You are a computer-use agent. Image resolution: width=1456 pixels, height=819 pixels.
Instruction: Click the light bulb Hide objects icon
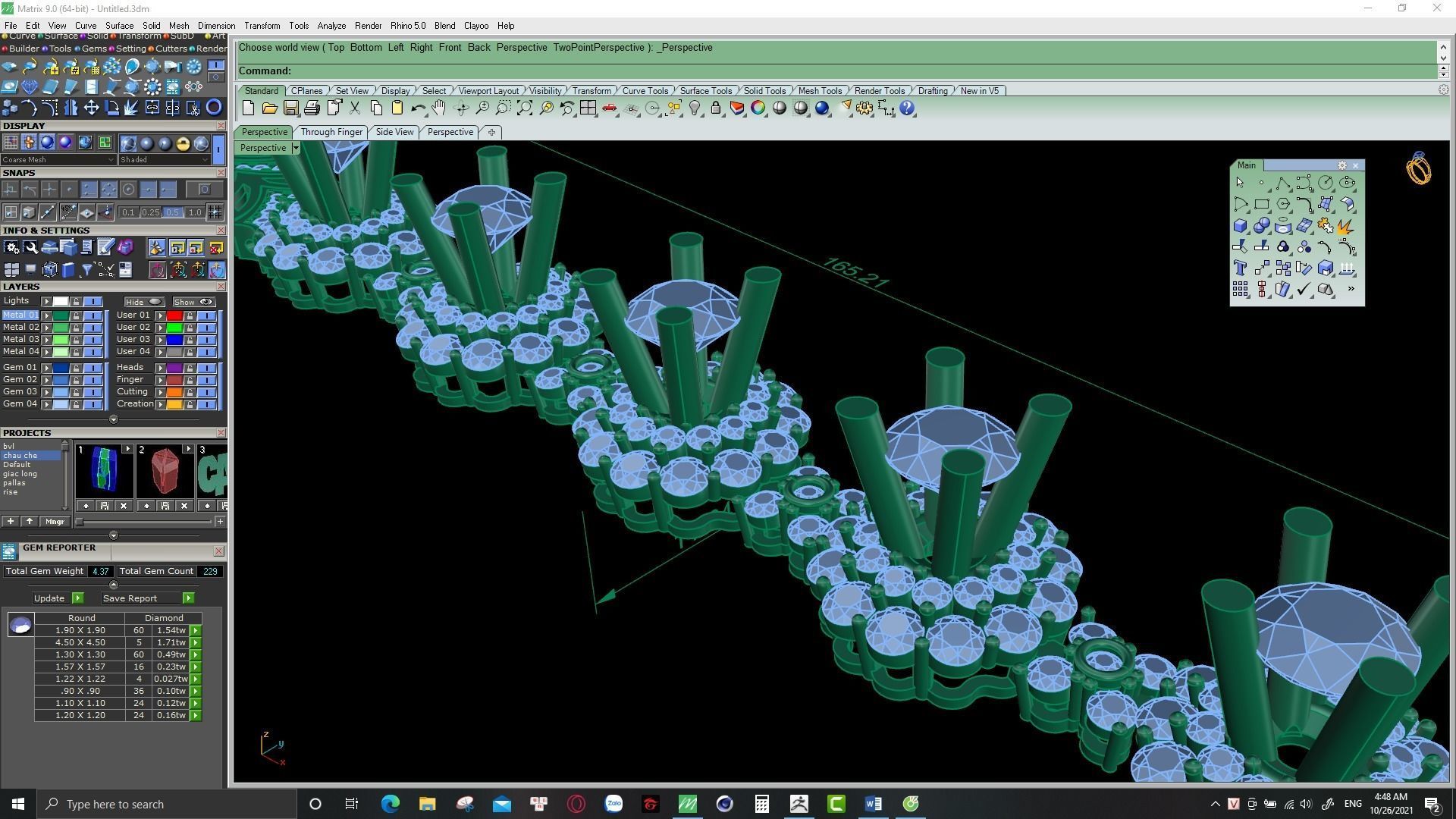tap(695, 108)
